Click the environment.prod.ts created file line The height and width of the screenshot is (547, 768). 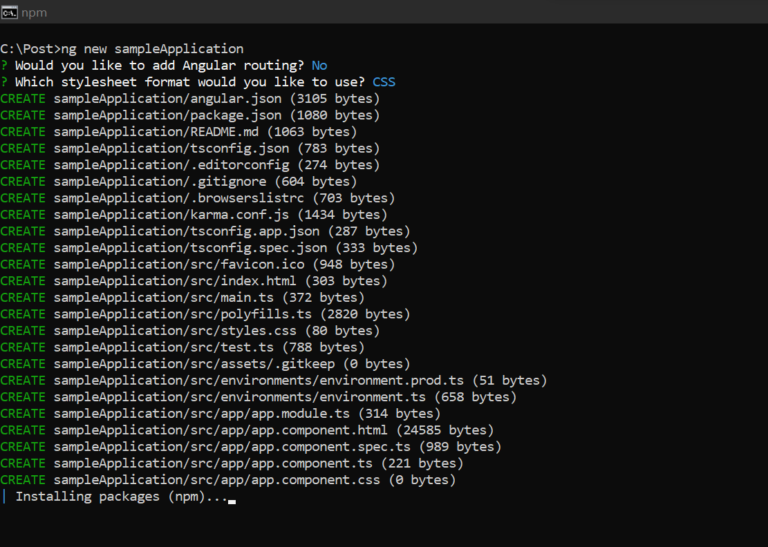click(274, 381)
